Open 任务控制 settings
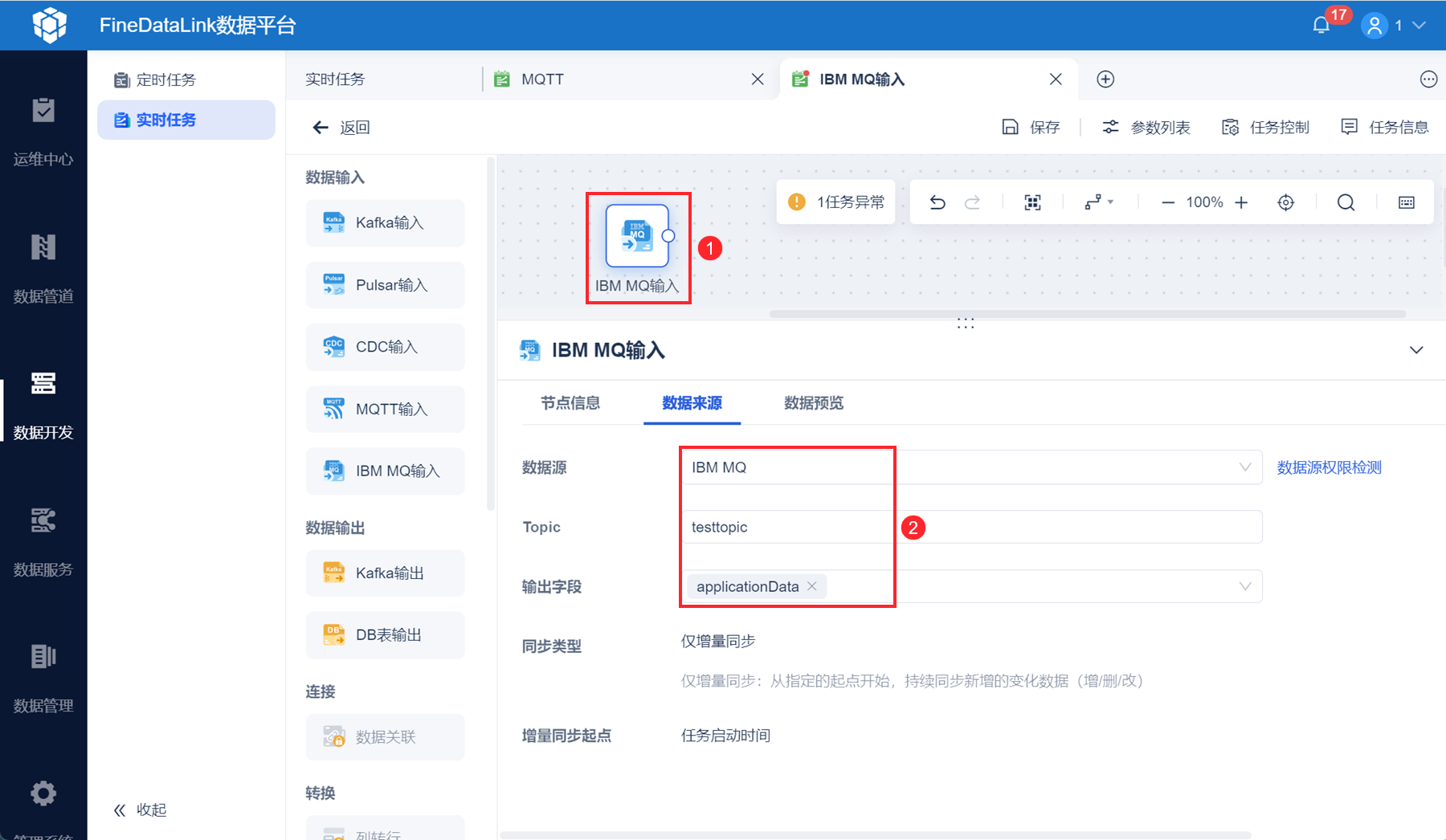This screenshot has height=840, width=1446. click(1265, 127)
